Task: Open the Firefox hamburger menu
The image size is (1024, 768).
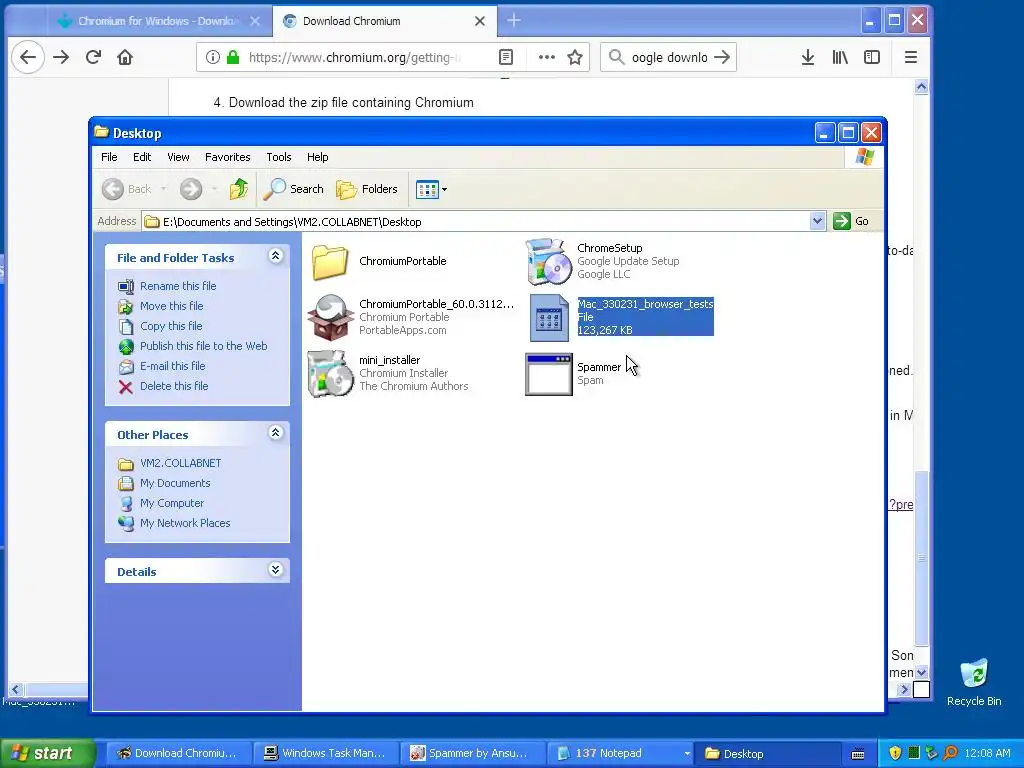Action: click(x=910, y=57)
